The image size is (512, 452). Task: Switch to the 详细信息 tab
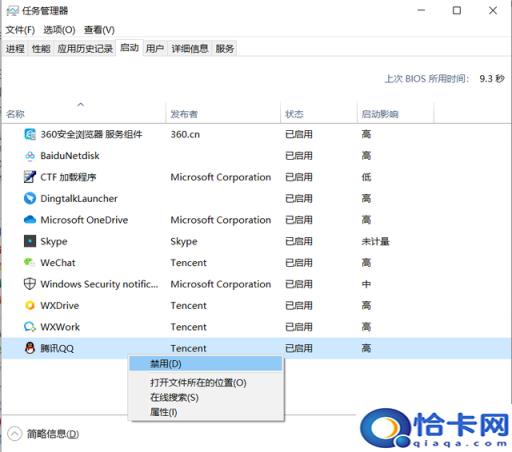click(x=190, y=49)
